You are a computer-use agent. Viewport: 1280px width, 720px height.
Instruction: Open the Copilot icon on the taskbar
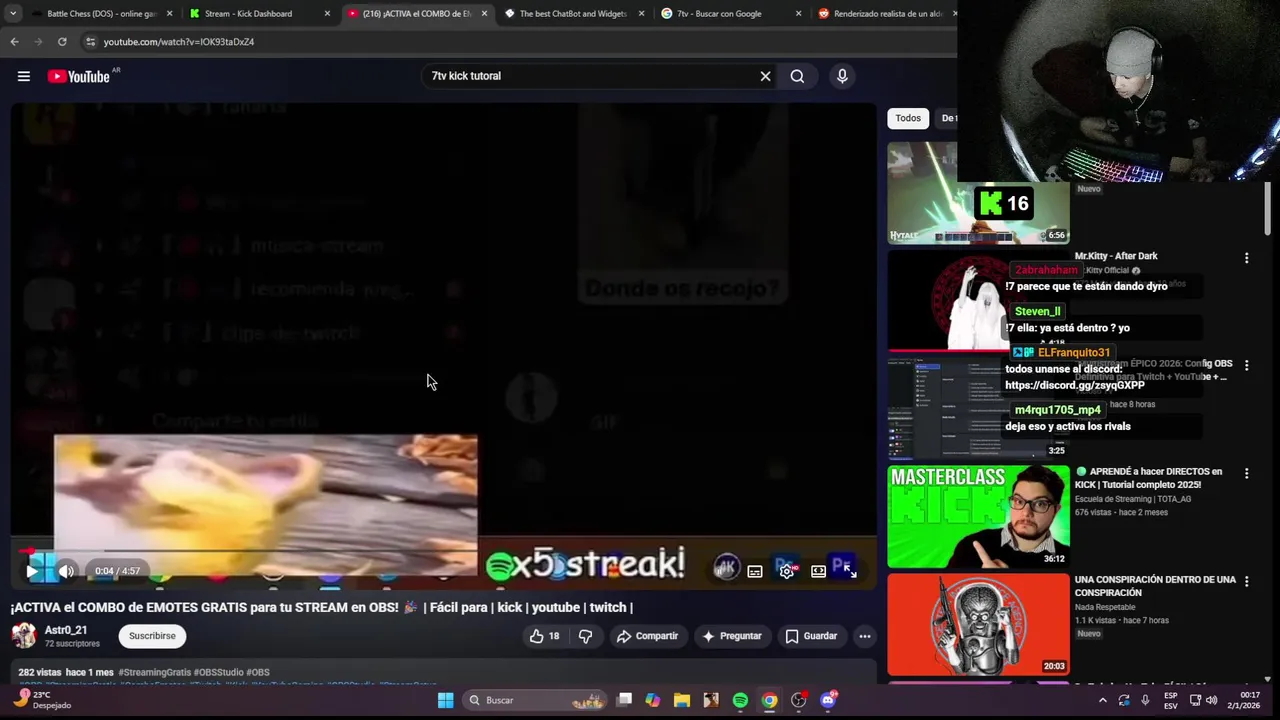(x=653, y=700)
